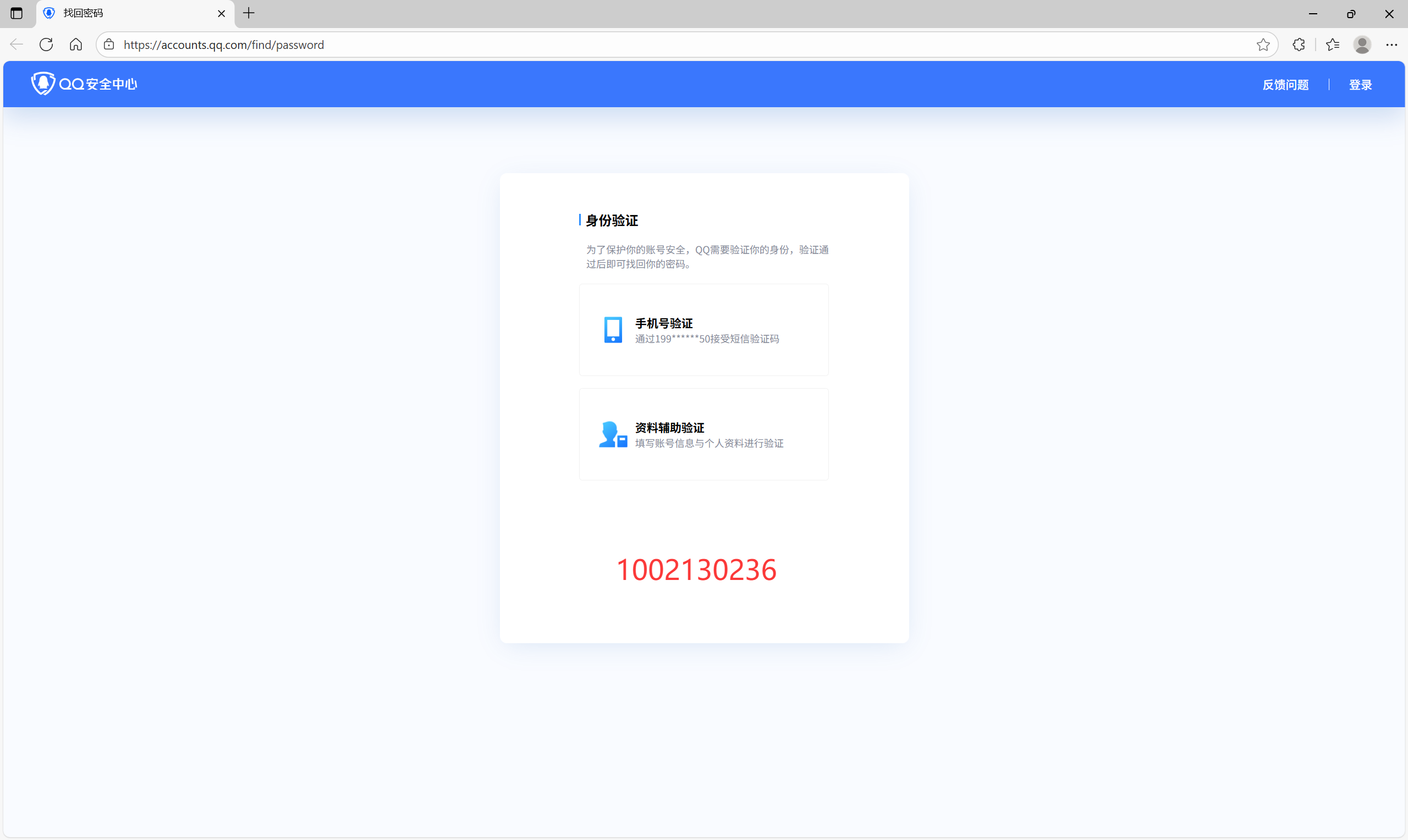Refresh the current browser page

point(46,45)
